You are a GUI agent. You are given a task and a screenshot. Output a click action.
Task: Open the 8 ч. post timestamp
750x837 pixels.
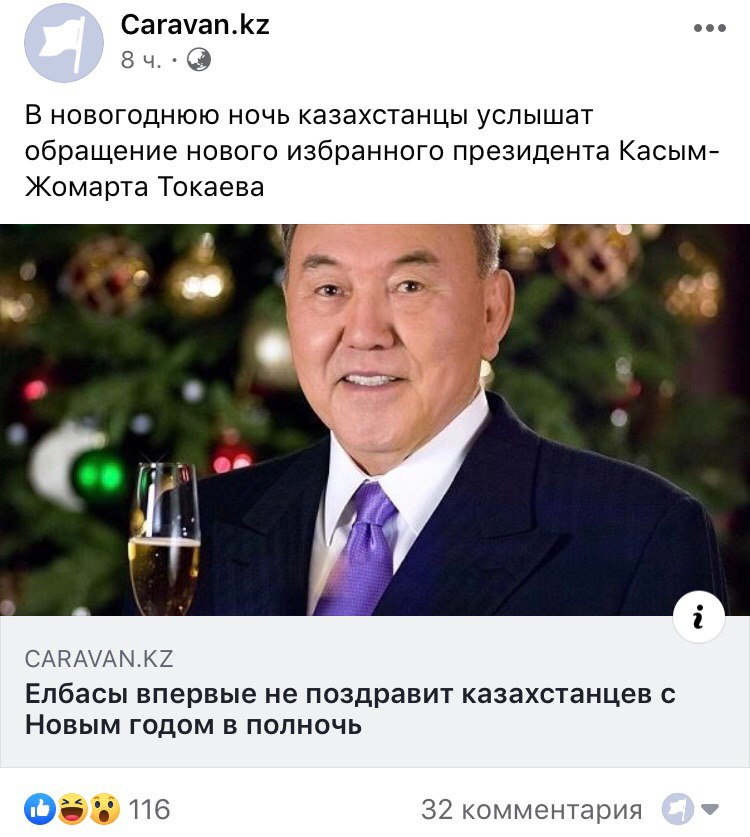[x=141, y=60]
